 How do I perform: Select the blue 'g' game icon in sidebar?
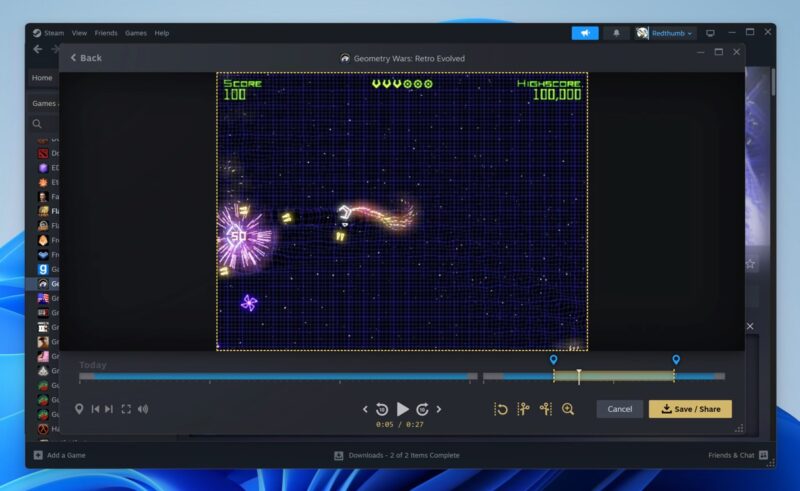point(43,269)
